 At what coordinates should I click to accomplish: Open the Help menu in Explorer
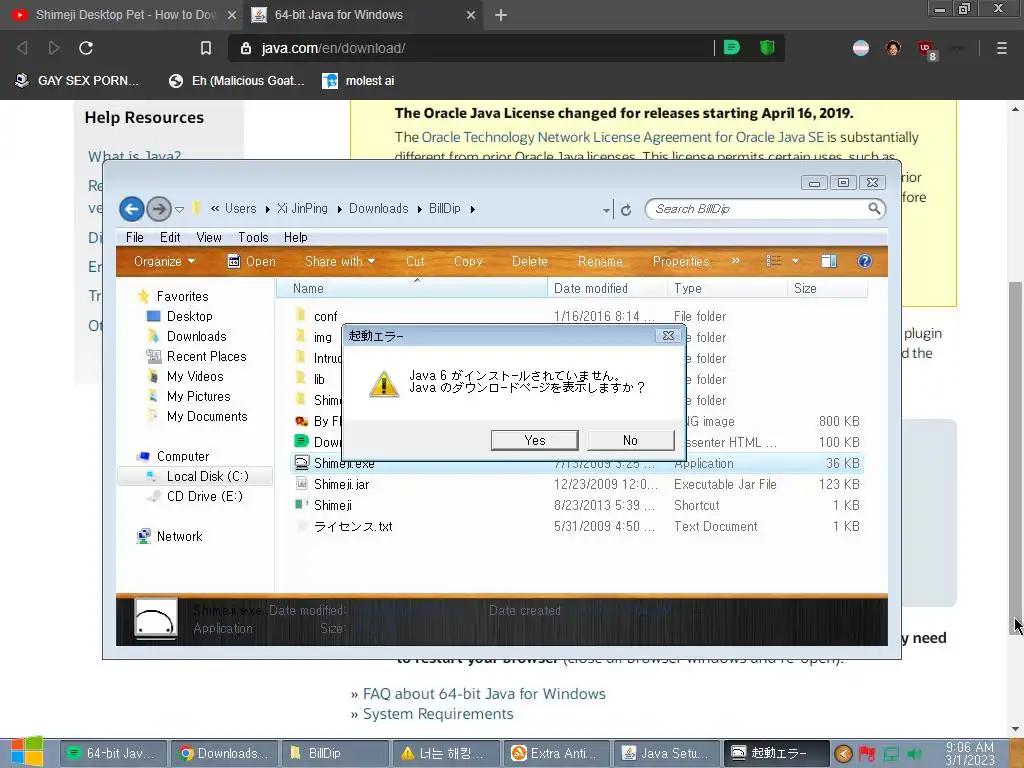pos(295,237)
